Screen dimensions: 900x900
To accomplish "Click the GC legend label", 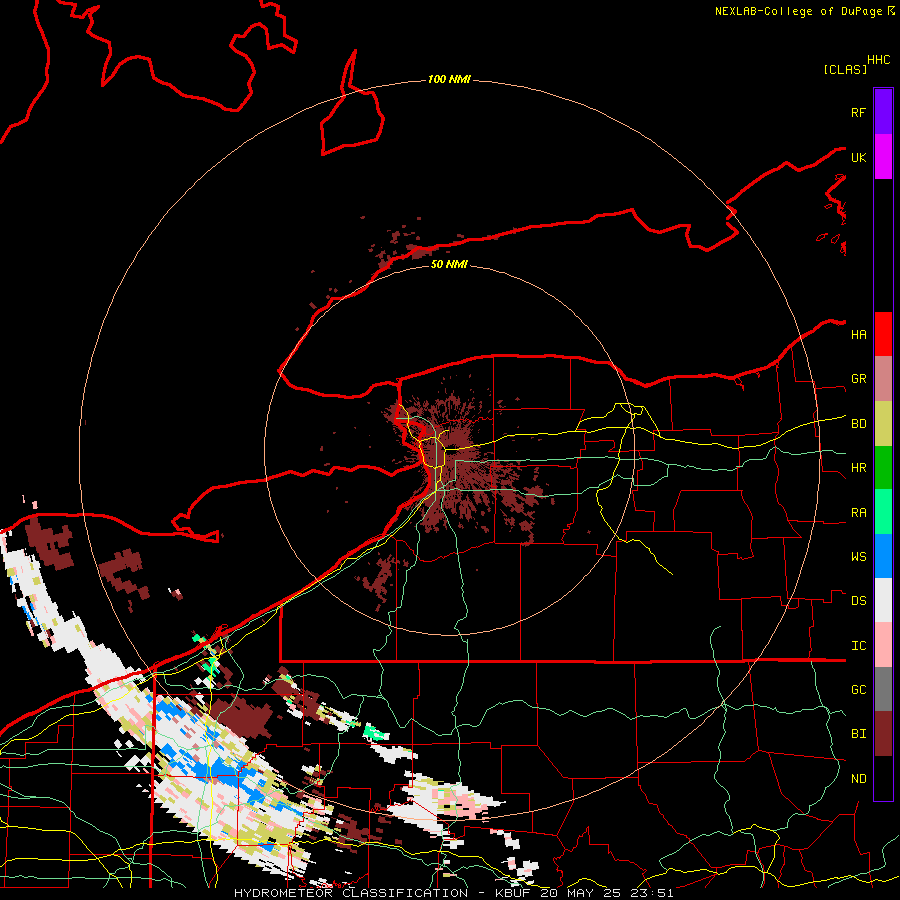I will point(858,690).
